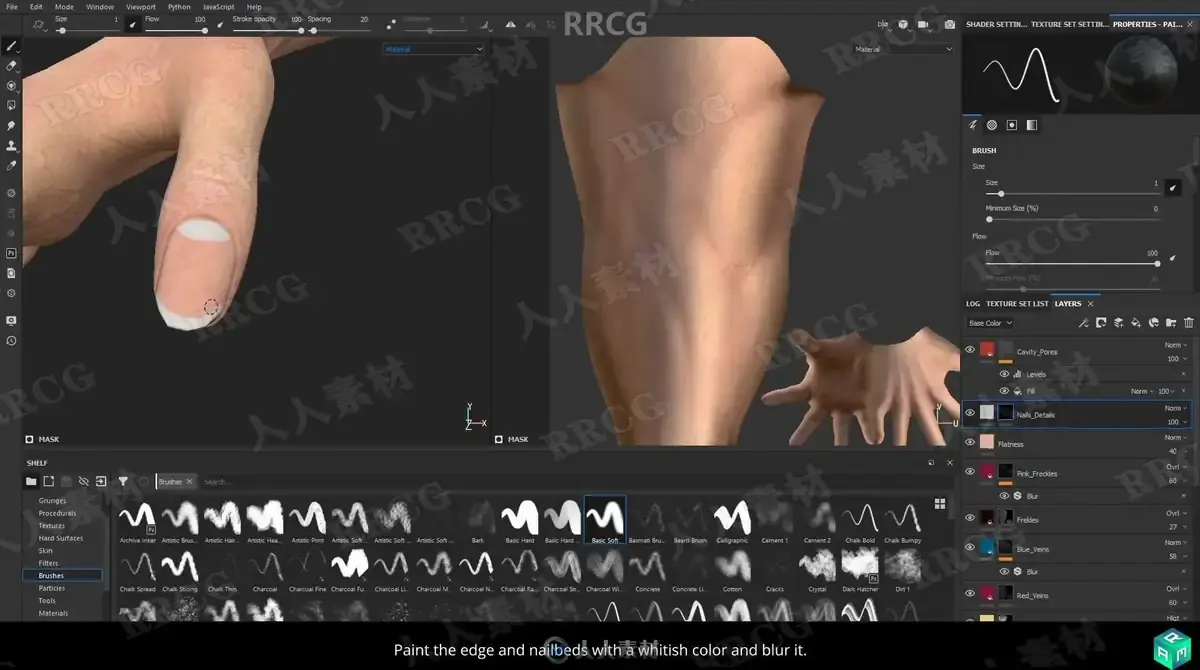Hide the Blue_Veins layer
Viewport: 1200px width, 670px height.
click(969, 547)
